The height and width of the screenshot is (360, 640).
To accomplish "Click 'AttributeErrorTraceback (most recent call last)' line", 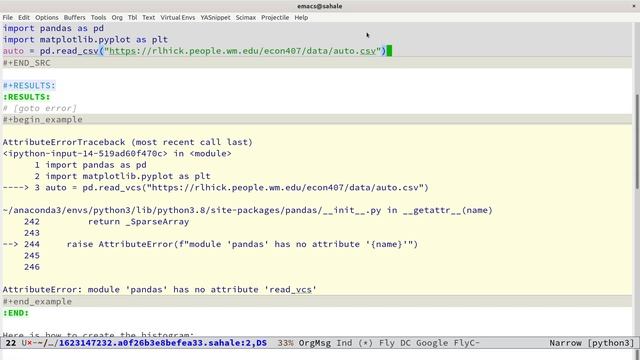I will point(128,142).
